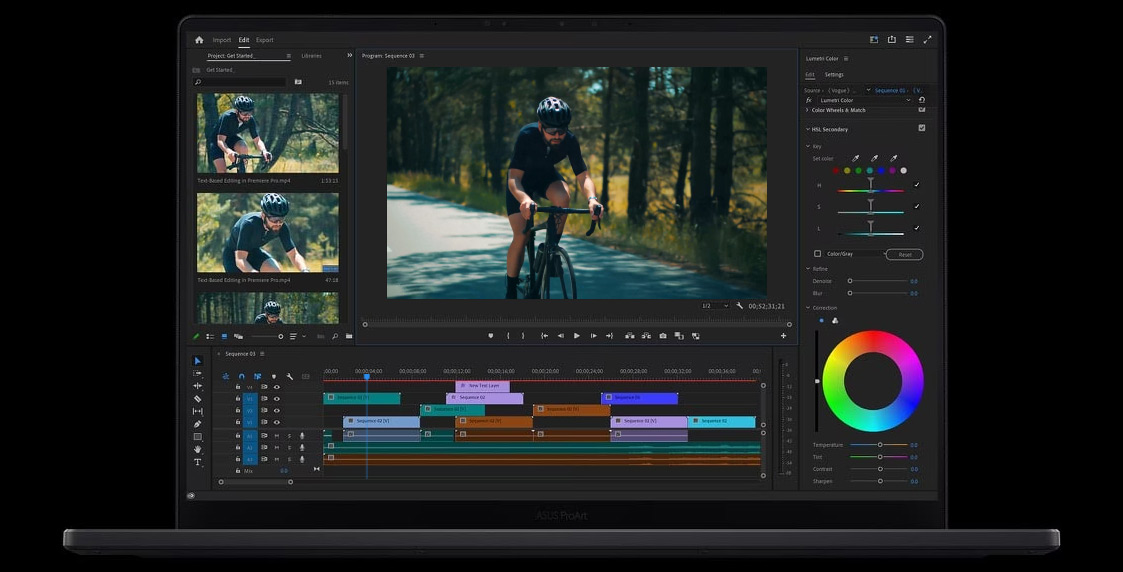Toggle HSL Secondary checkbox

922,128
